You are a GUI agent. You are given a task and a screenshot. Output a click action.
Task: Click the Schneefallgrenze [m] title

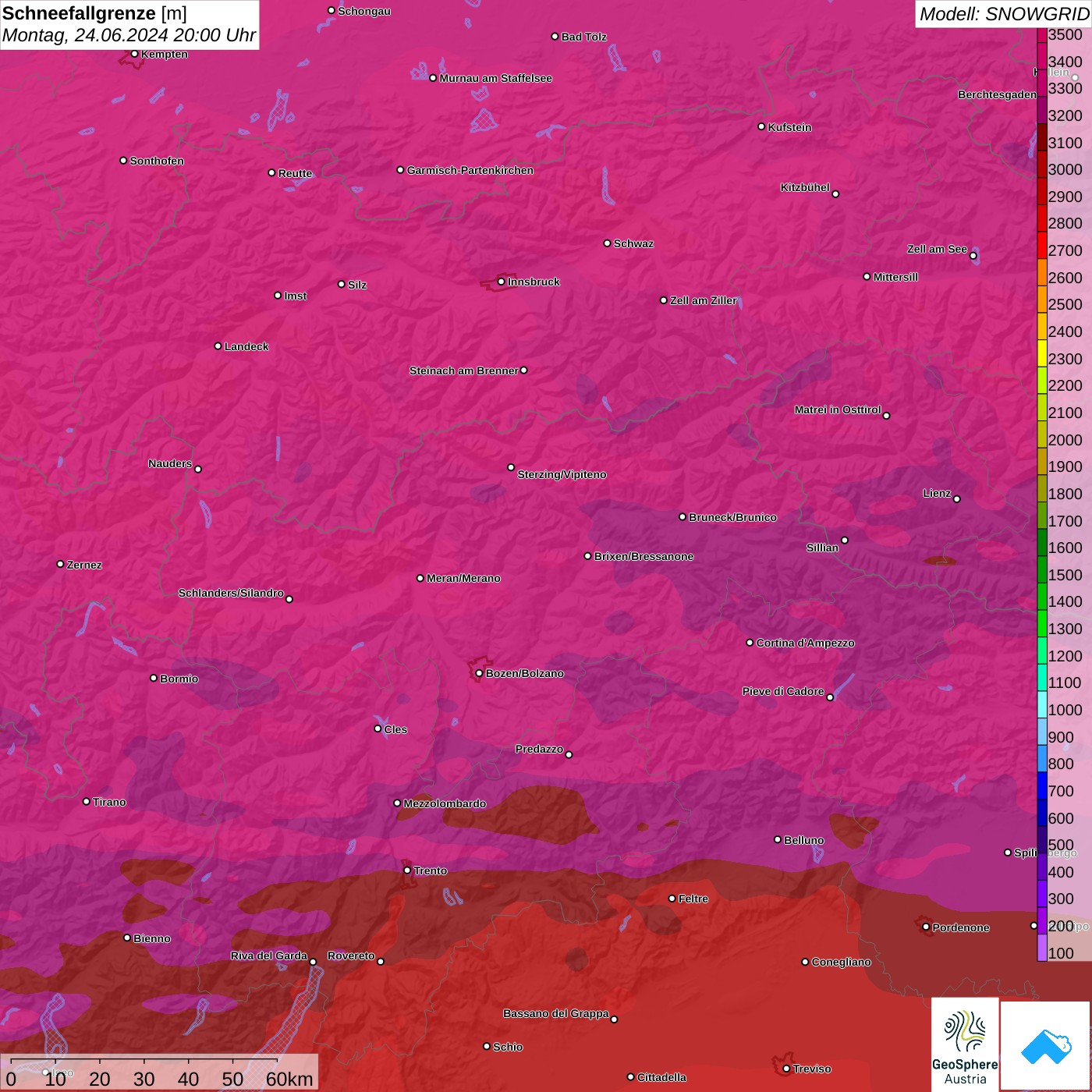pyautogui.click(x=94, y=13)
